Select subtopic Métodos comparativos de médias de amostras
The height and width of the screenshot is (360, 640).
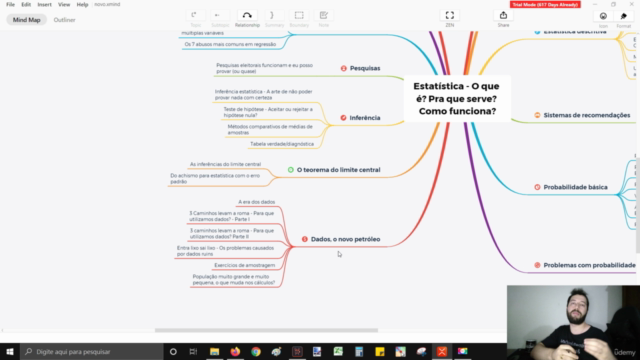point(270,129)
